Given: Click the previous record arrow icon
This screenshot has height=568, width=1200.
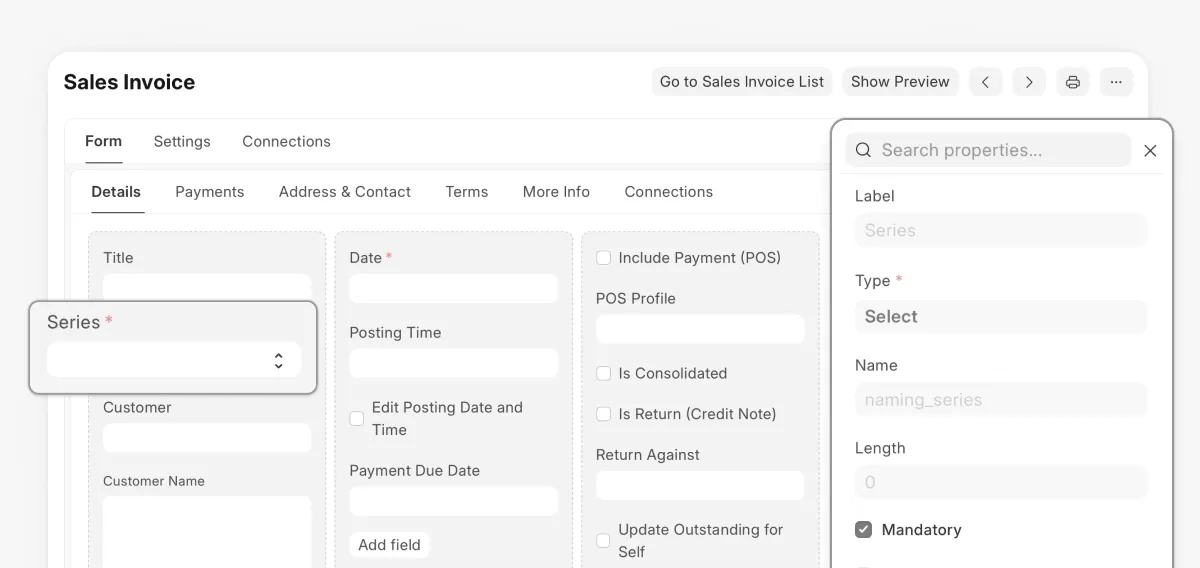Looking at the screenshot, I should 985,82.
